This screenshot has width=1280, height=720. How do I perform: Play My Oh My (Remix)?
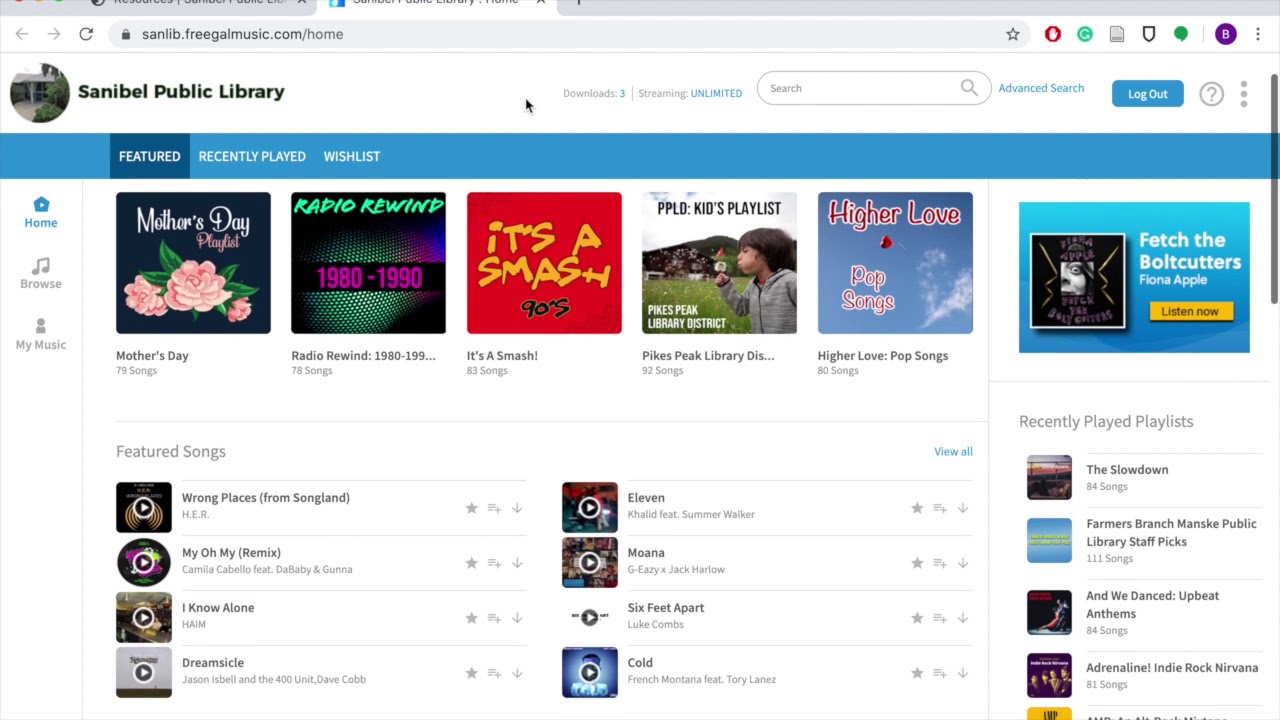pyautogui.click(x=144, y=563)
